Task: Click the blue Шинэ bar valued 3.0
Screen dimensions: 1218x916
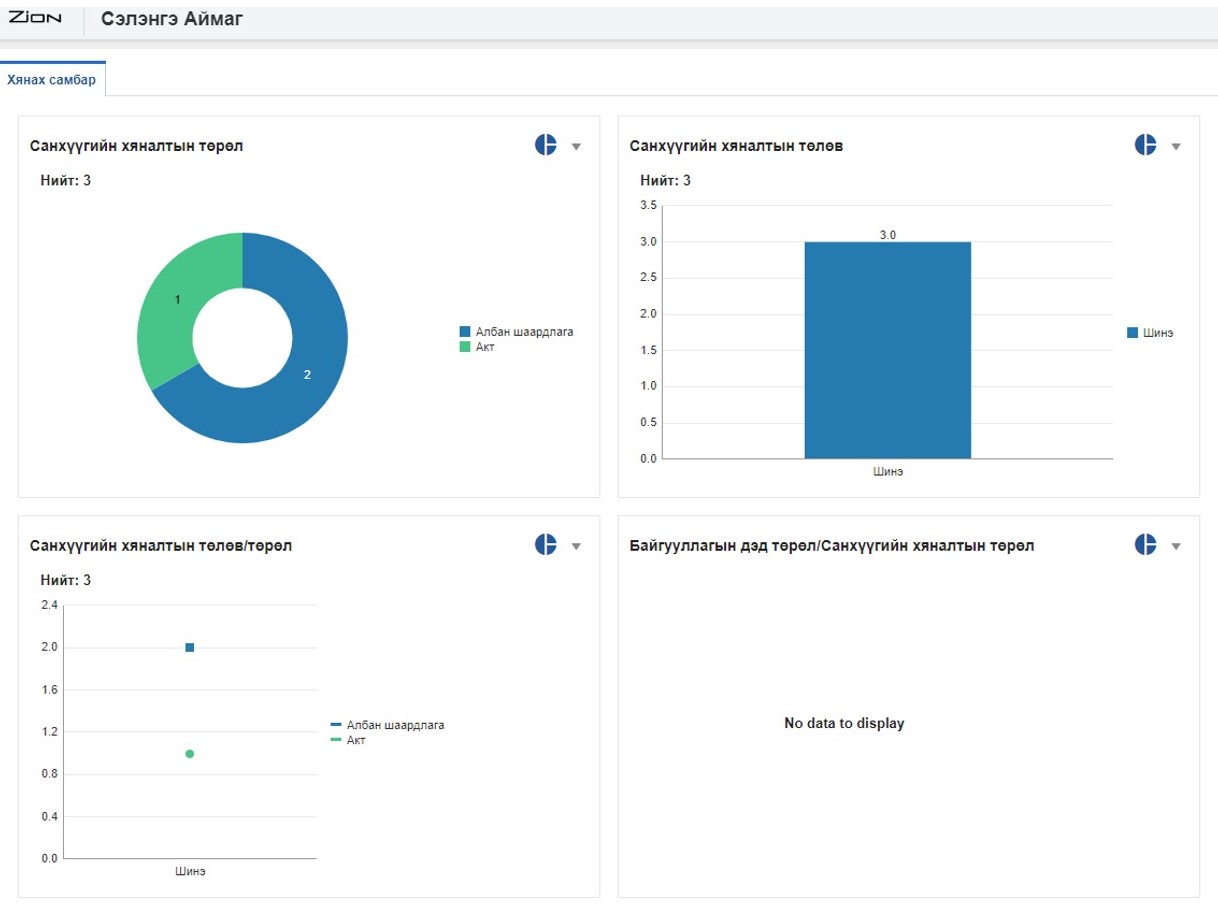Action: click(887, 350)
